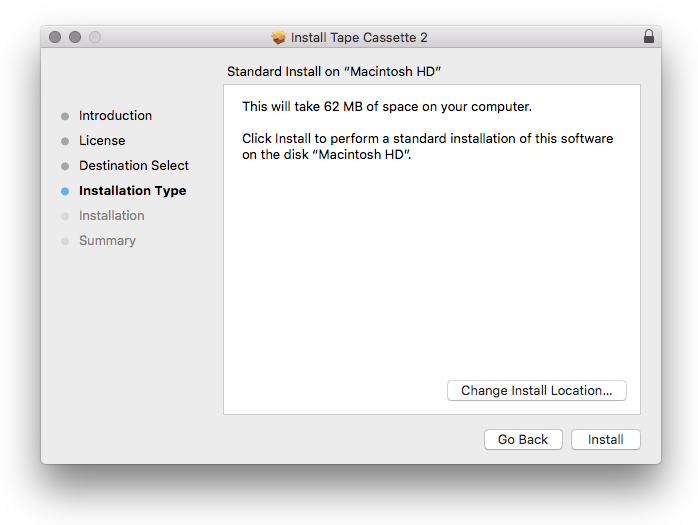Select the bold Installation Type step label
Screen dimensions: 698x525
[x=132, y=191]
